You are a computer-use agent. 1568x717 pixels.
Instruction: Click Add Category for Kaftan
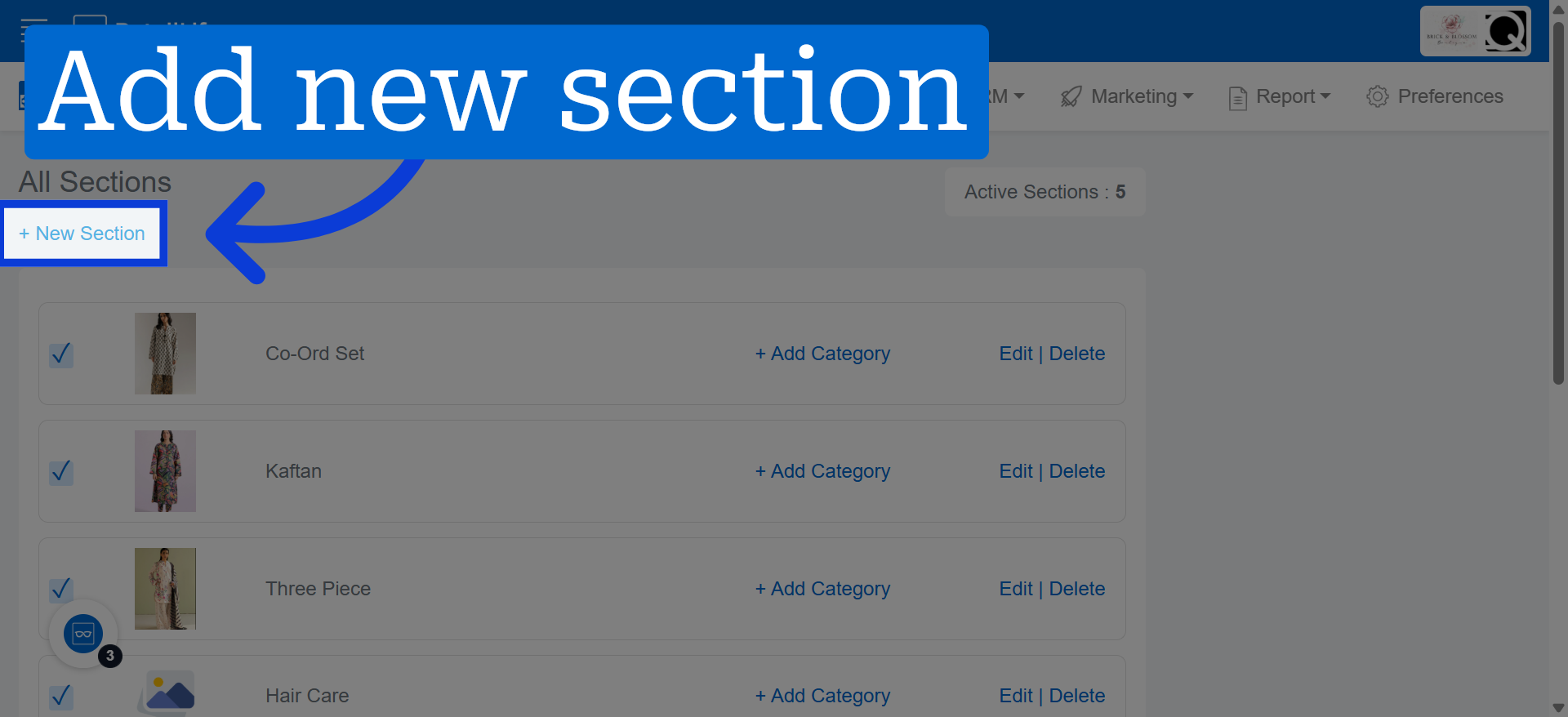point(822,471)
